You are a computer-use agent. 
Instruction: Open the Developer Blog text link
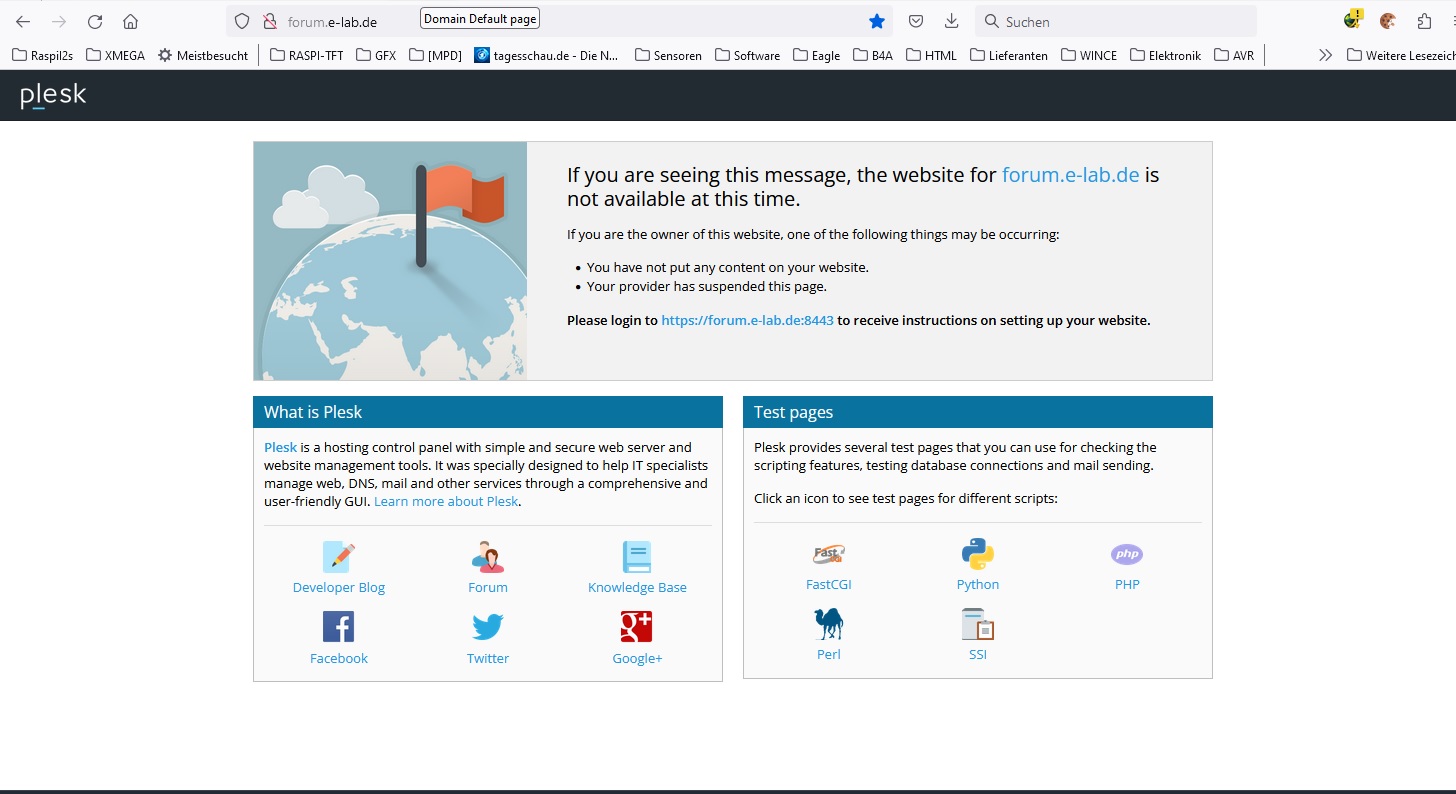pos(339,588)
